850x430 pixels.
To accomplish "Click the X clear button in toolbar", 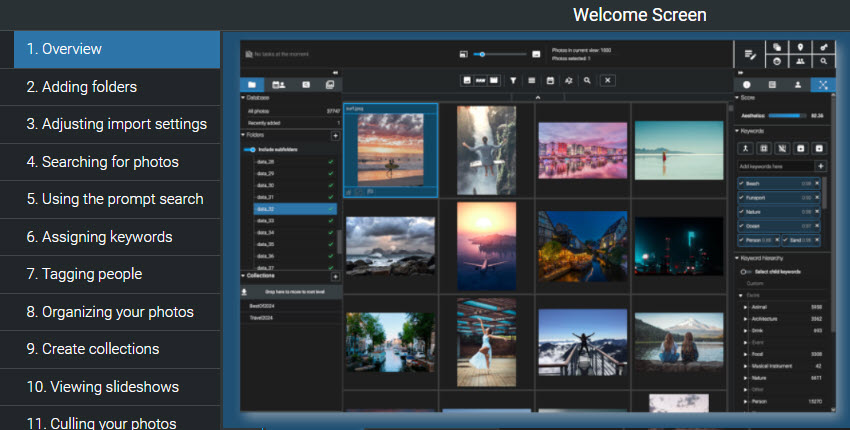I will [x=608, y=80].
